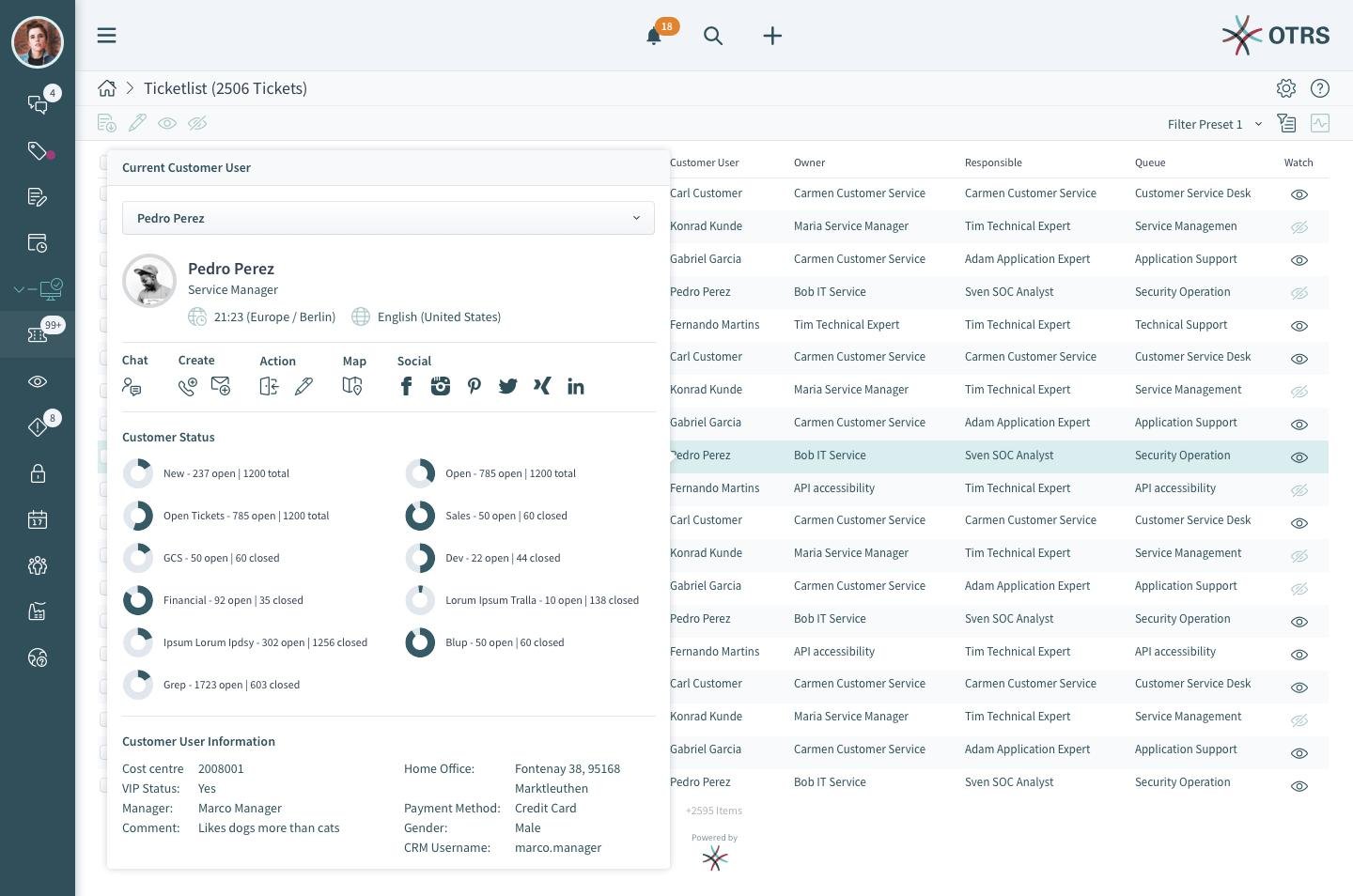Toggle watch on the first Konrad Kunde ticket
This screenshot has width=1353, height=896.
click(x=1299, y=227)
